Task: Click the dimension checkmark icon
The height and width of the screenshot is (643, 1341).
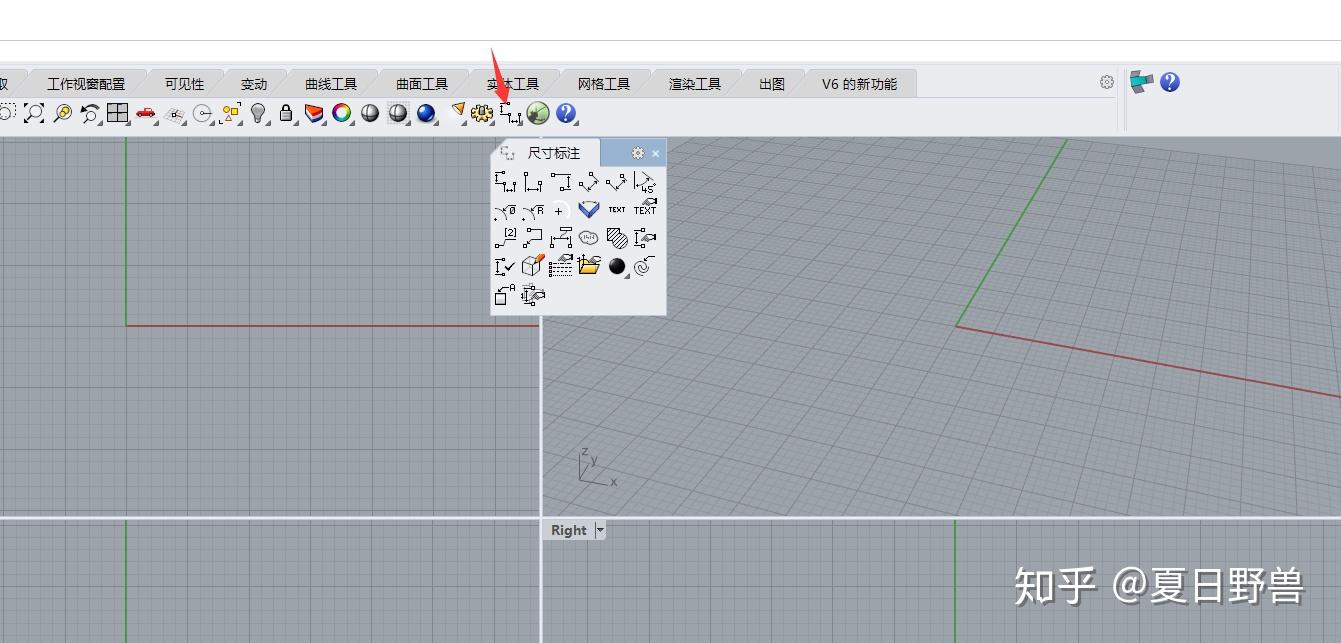Action: point(505,266)
